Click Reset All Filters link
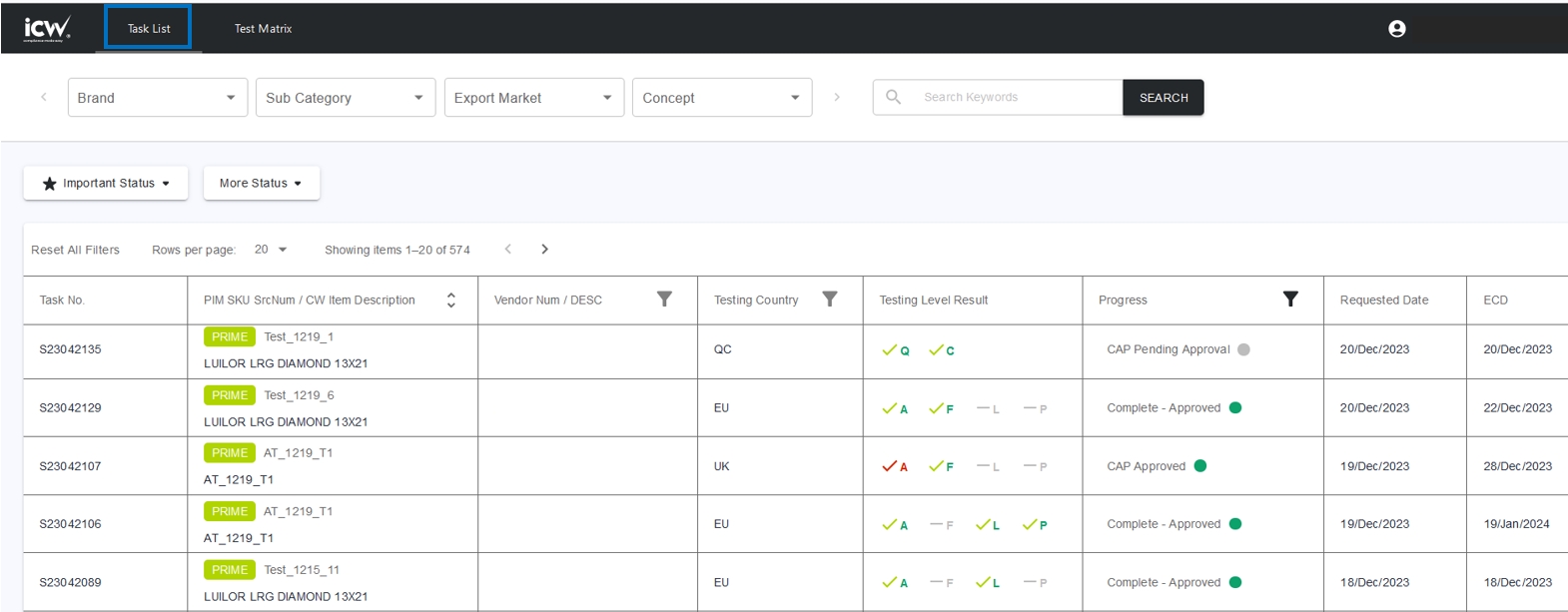The width and height of the screenshot is (1568, 612). click(75, 250)
